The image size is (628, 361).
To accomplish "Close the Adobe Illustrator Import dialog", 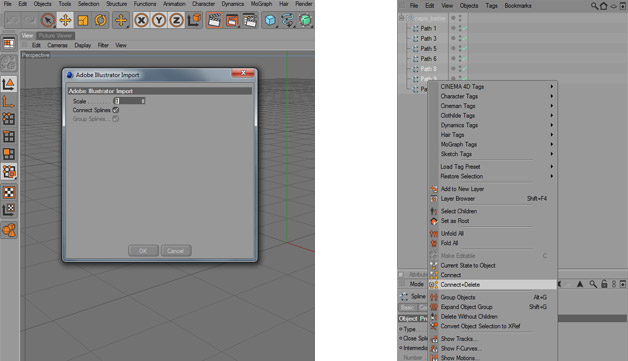I will (x=243, y=73).
